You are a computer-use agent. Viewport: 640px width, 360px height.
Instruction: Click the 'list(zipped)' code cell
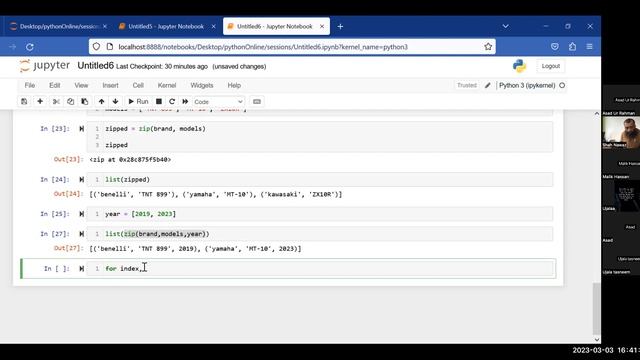click(x=320, y=180)
